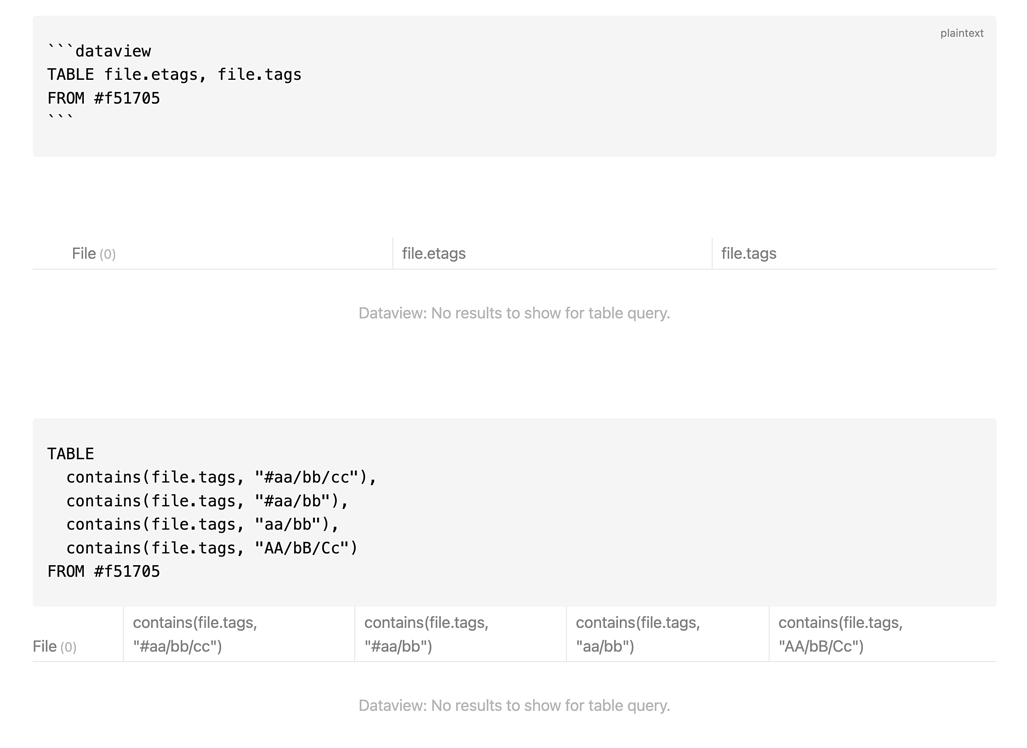Click the FROM keyword in second query

66,571
